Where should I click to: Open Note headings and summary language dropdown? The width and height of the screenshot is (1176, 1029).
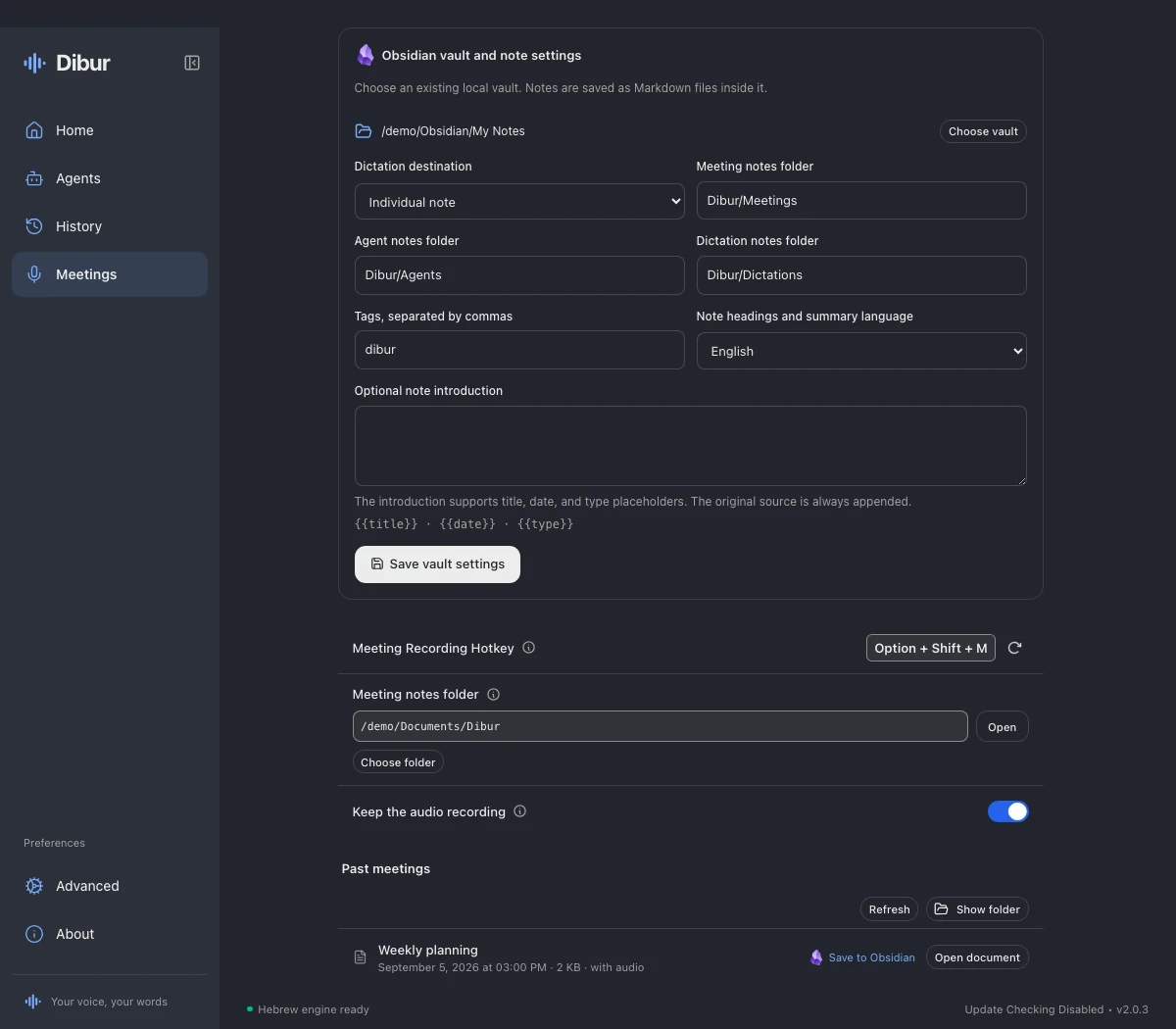click(x=861, y=351)
